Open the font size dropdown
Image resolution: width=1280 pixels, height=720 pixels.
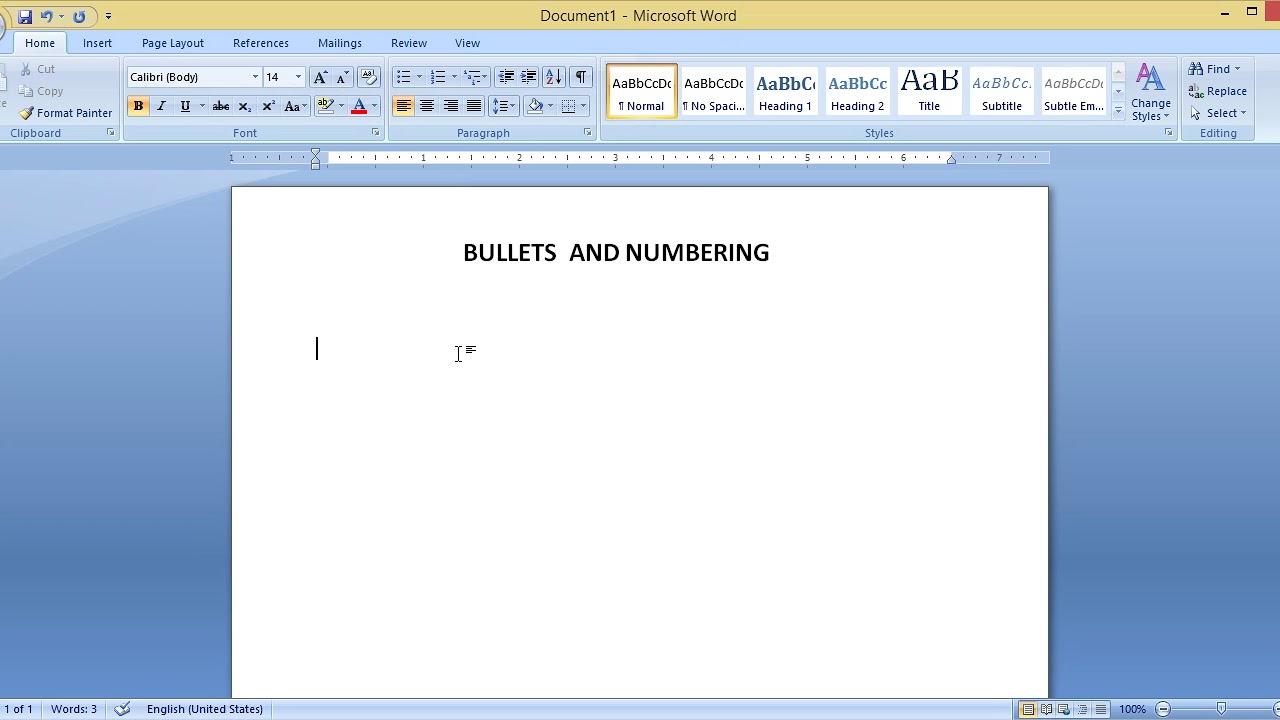[297, 77]
